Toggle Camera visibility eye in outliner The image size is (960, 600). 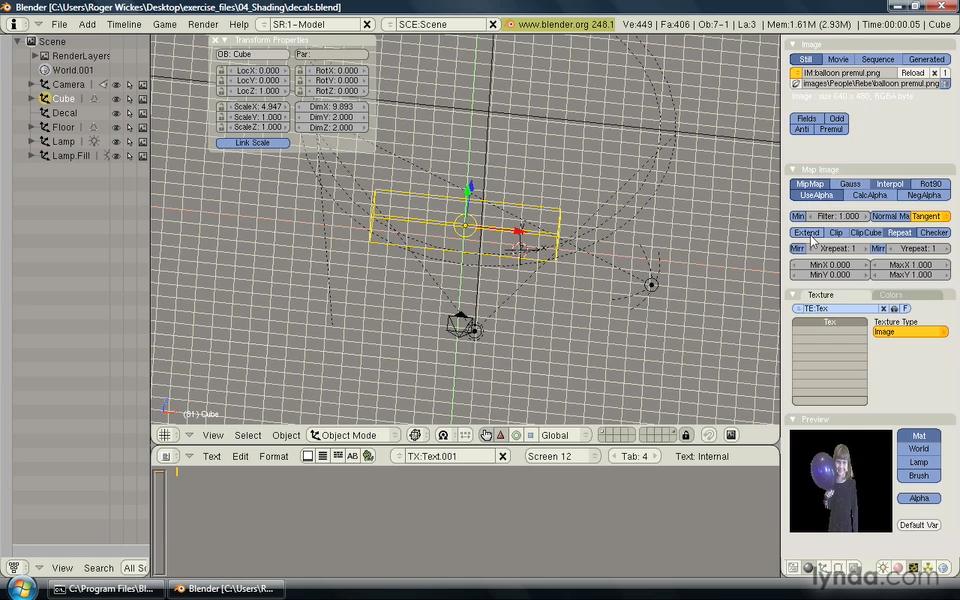[116, 84]
